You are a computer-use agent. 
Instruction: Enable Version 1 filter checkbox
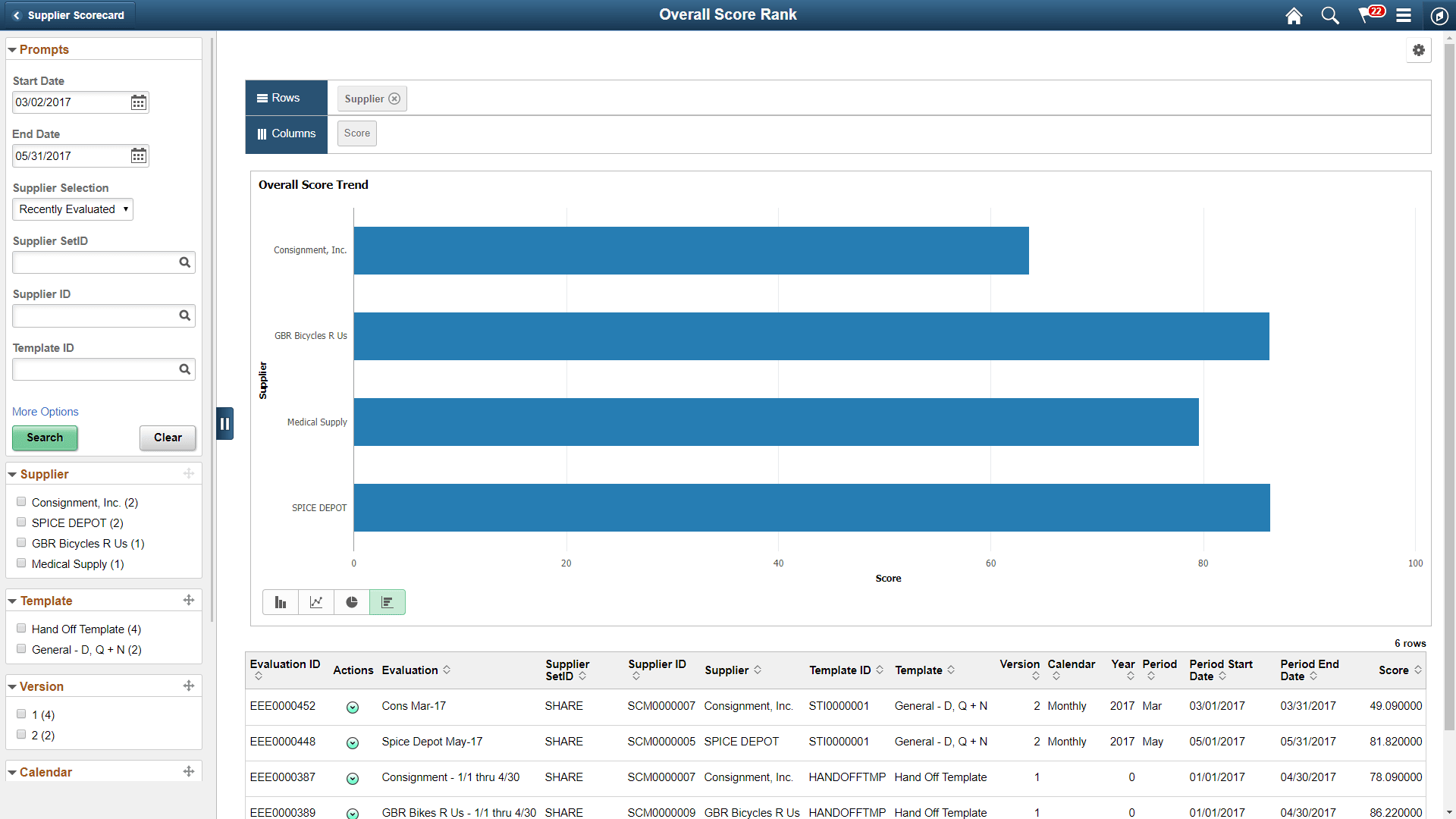pos(20,714)
